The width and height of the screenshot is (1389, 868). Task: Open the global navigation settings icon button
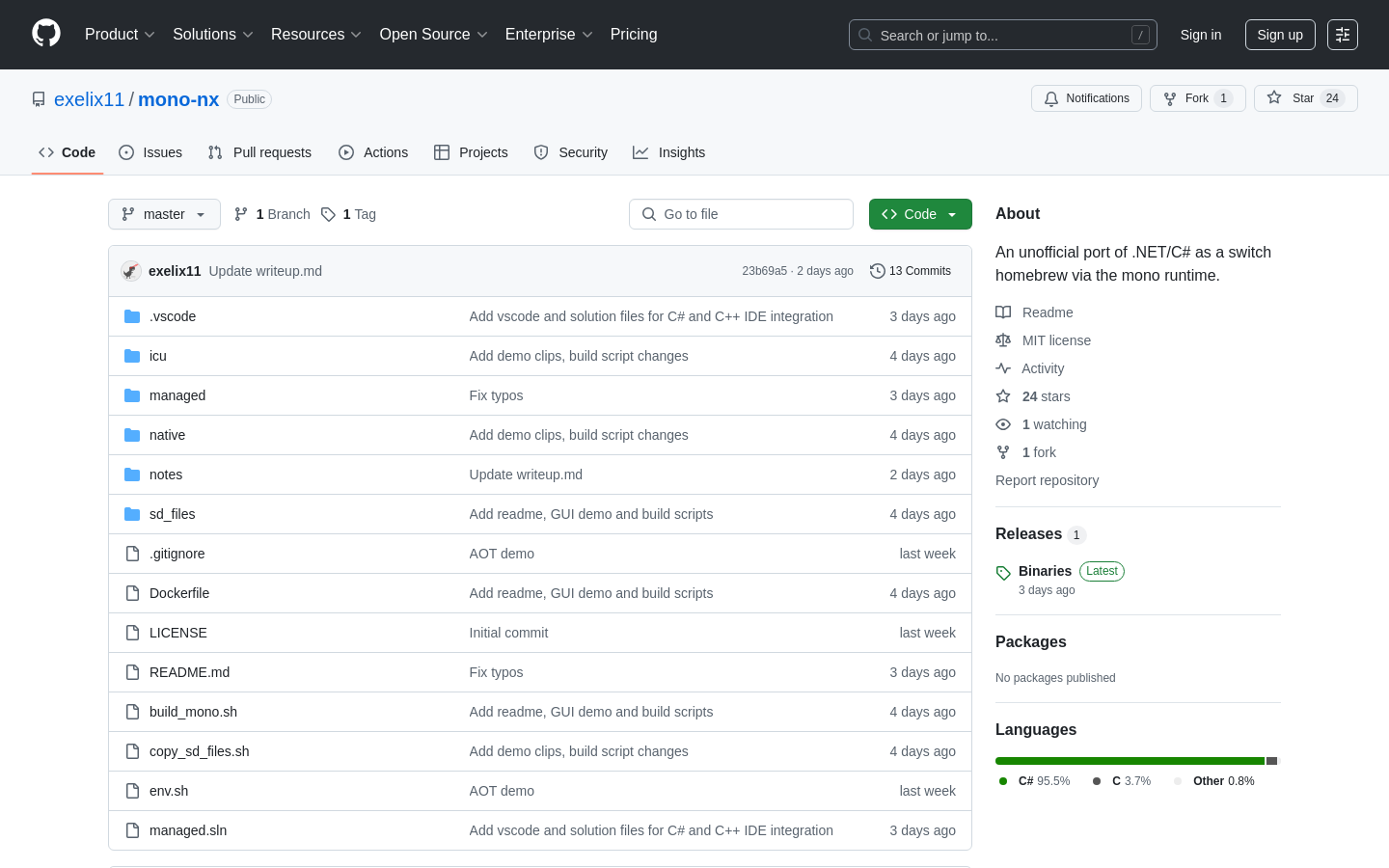click(x=1343, y=35)
